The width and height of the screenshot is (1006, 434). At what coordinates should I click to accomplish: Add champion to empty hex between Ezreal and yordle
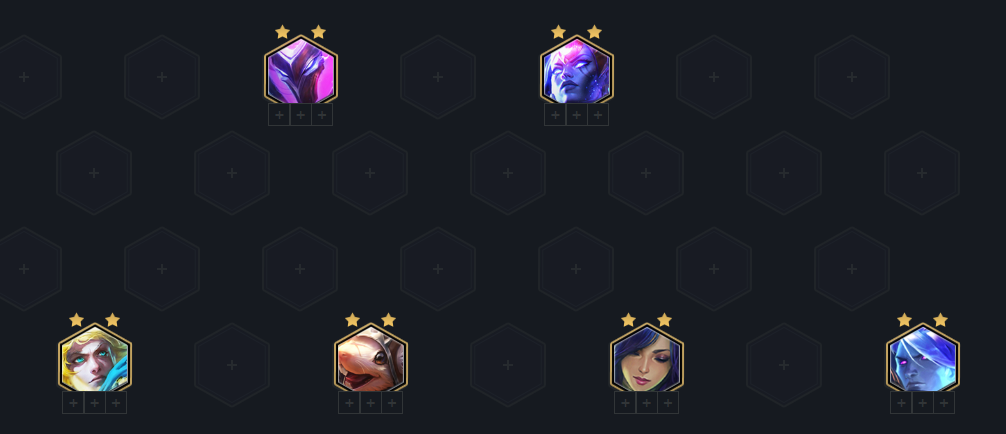coord(232,365)
